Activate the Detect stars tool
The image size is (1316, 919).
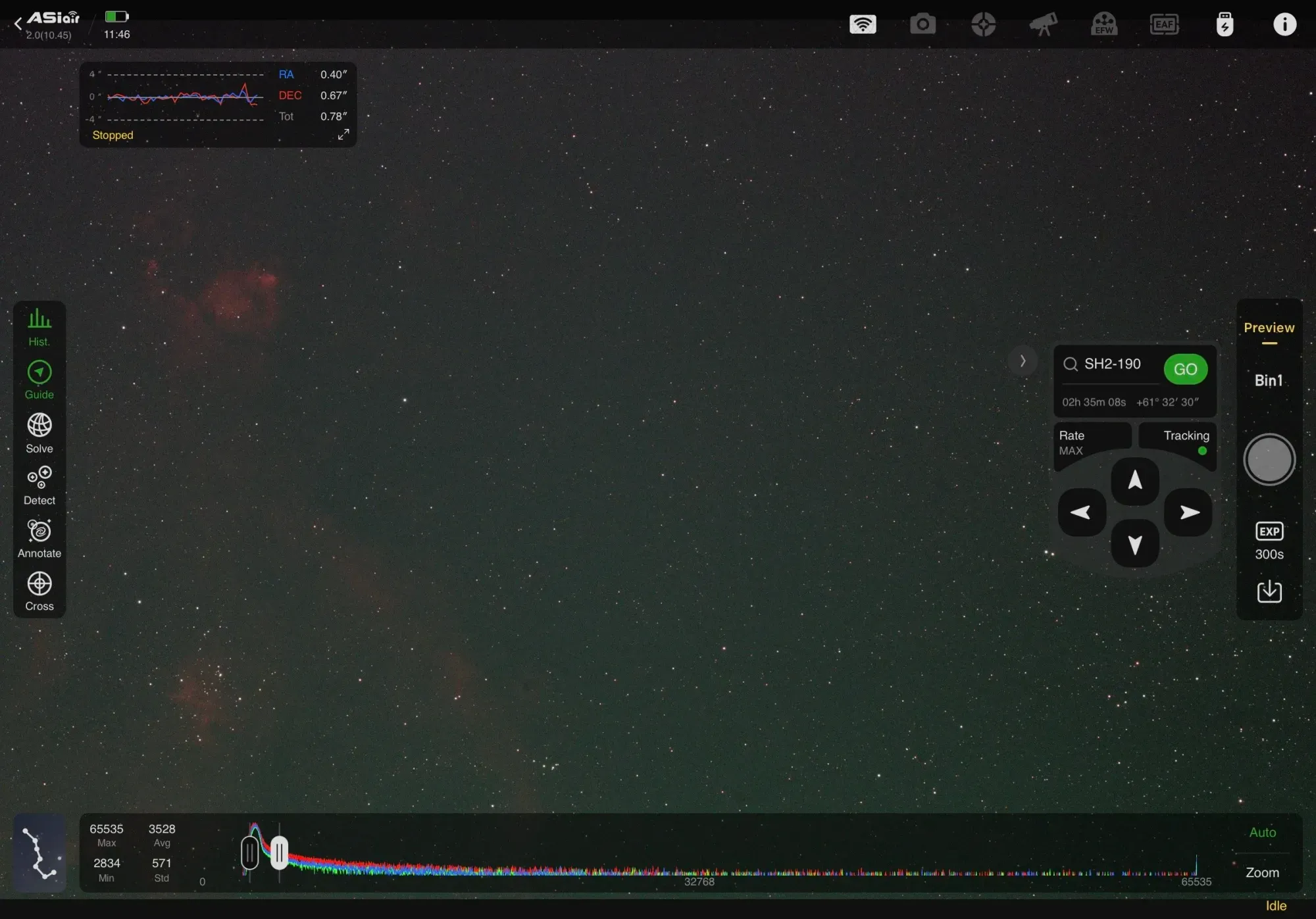tap(39, 485)
